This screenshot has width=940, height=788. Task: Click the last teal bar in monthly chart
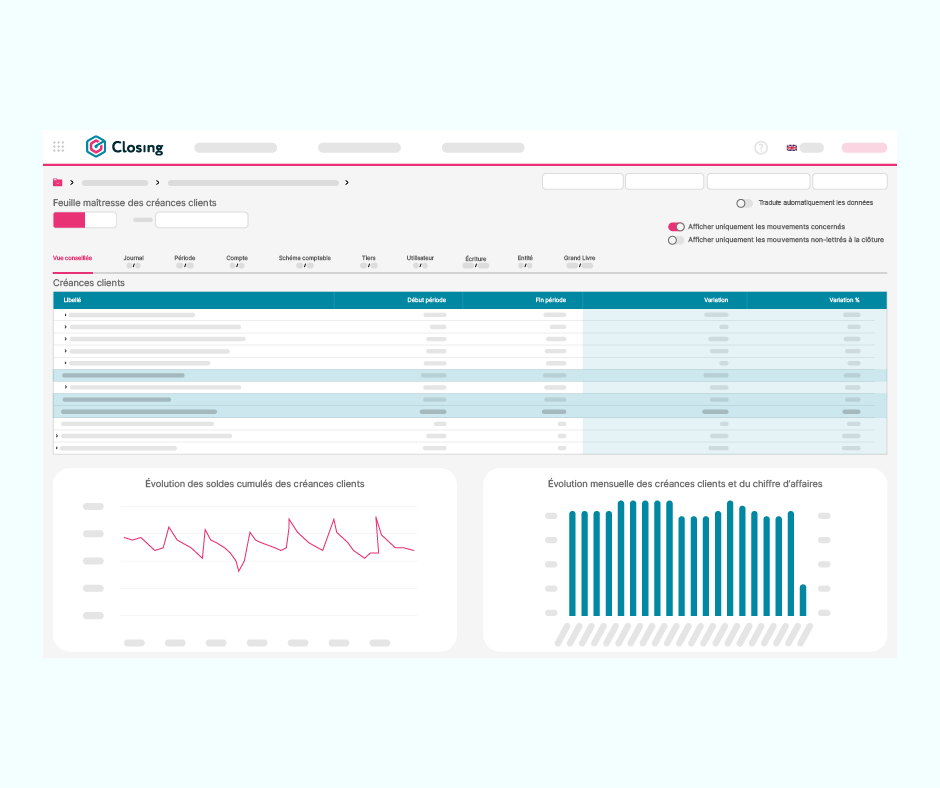tap(803, 600)
